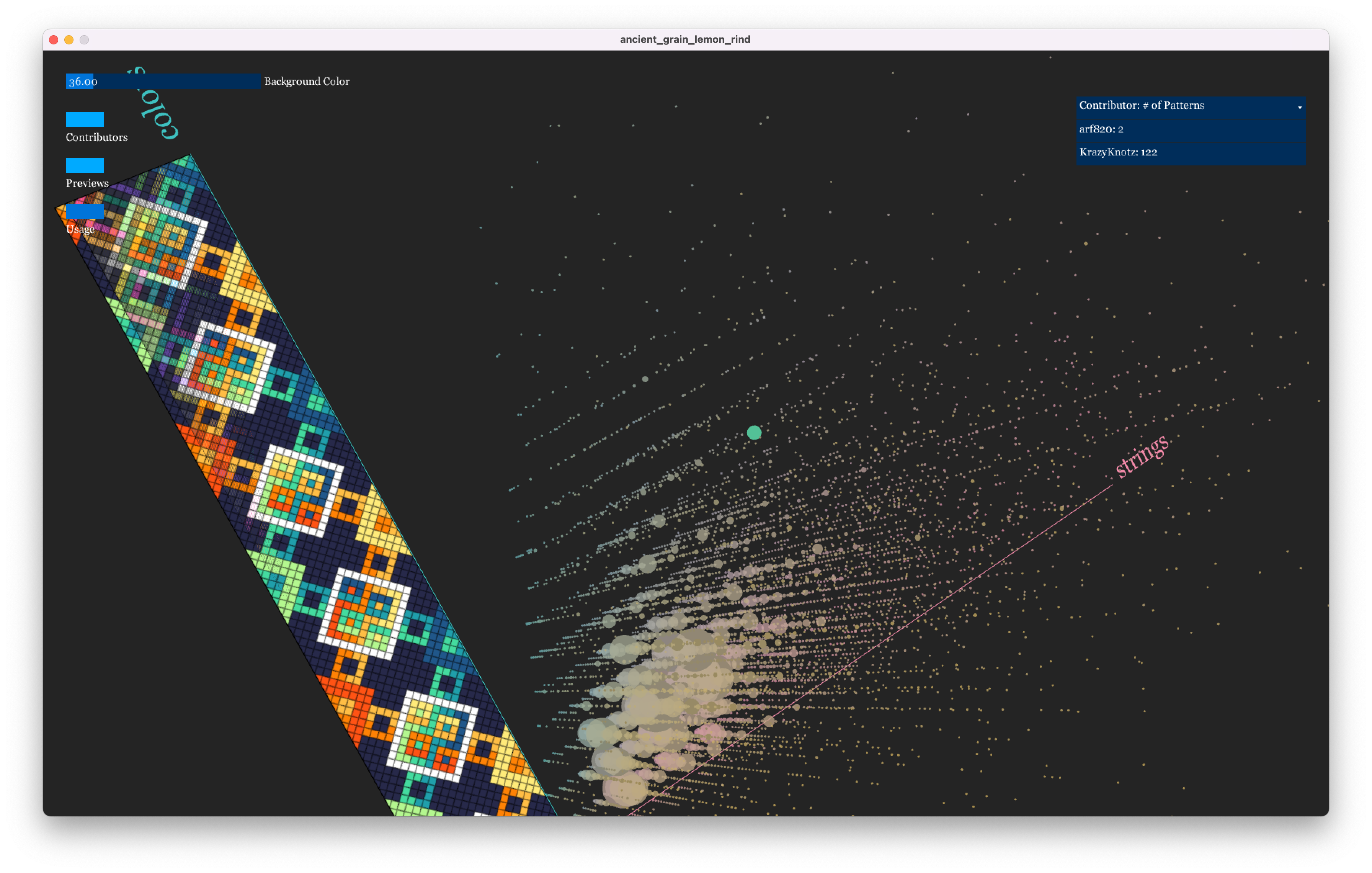1372x873 pixels.
Task: Click the Contributors label under the toggle
Action: tap(96, 137)
